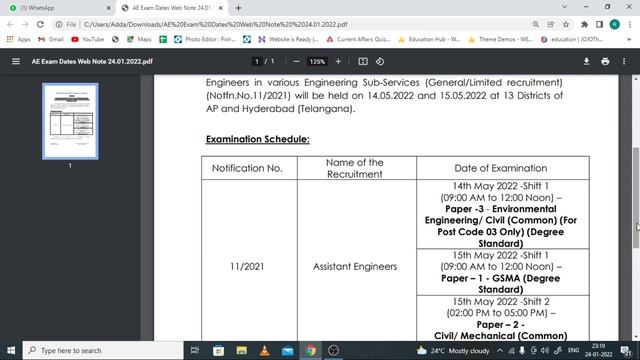Open the Gmail bookmark
640x360 pixels.
point(51,39)
